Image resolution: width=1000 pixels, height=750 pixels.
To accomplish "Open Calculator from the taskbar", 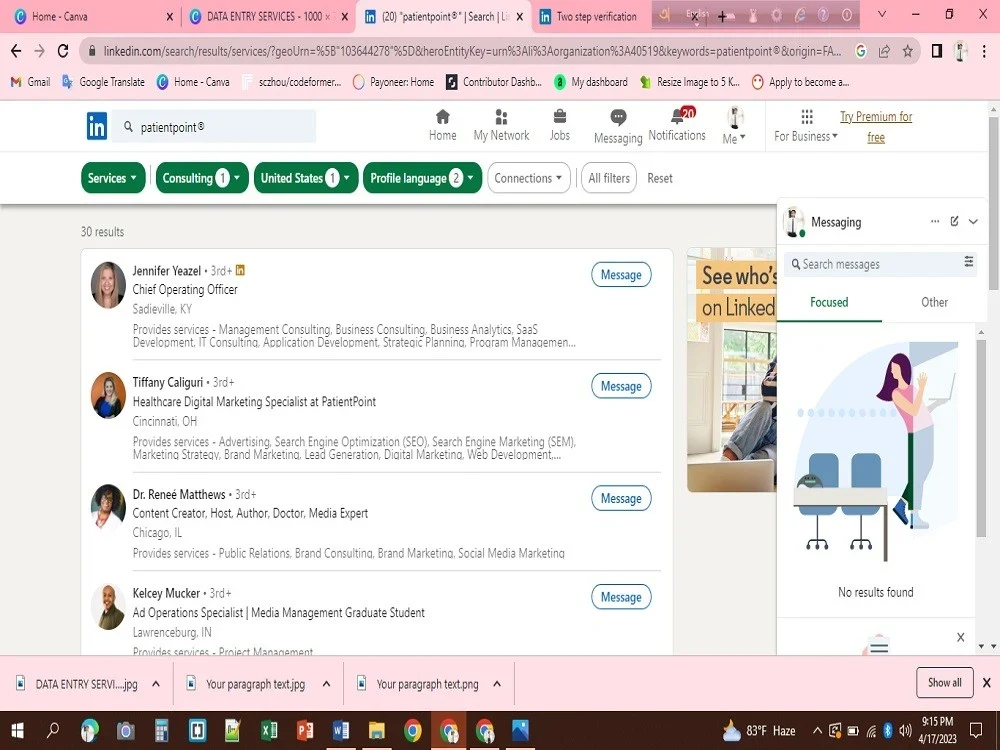I will pyautogui.click(x=161, y=730).
